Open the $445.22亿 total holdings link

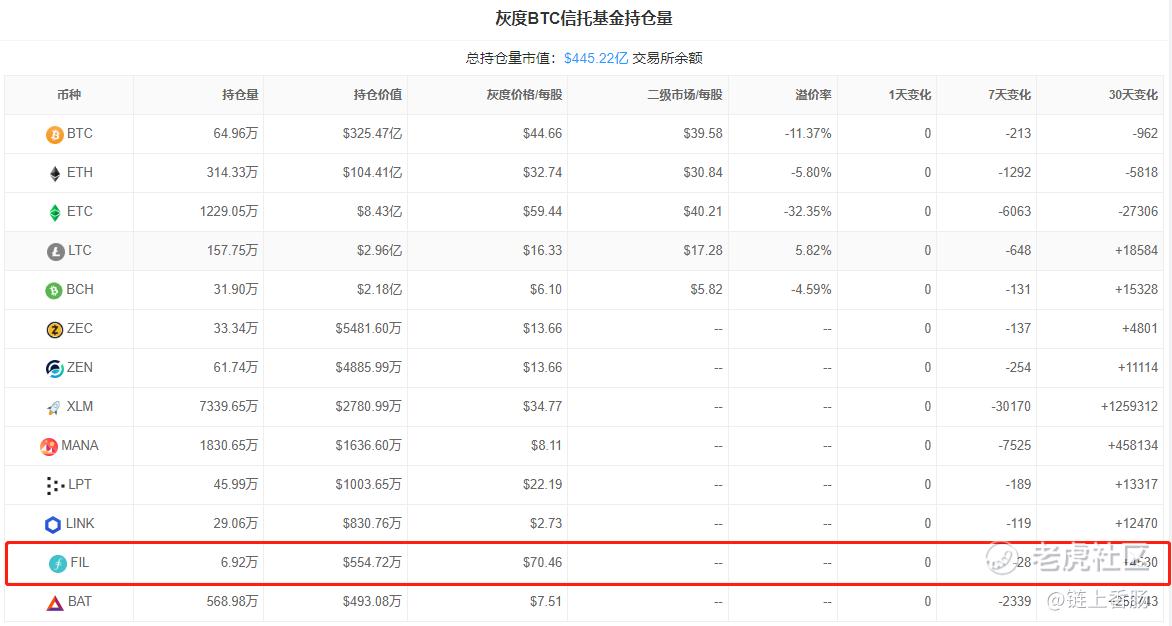coord(596,58)
